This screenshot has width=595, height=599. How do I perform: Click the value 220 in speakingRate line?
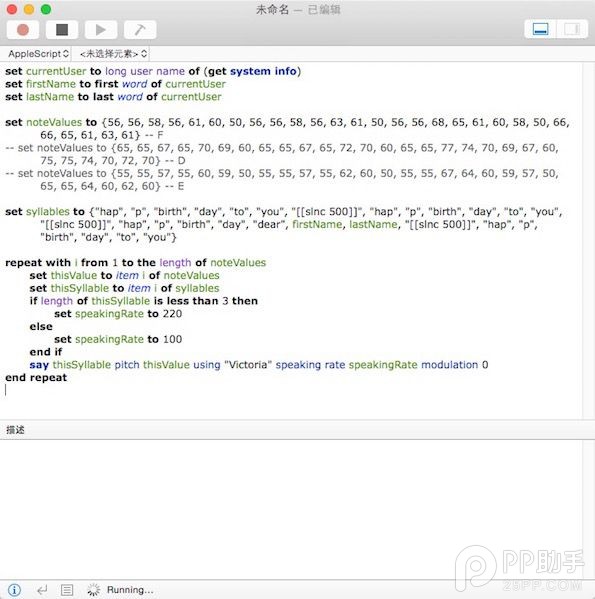click(x=172, y=314)
